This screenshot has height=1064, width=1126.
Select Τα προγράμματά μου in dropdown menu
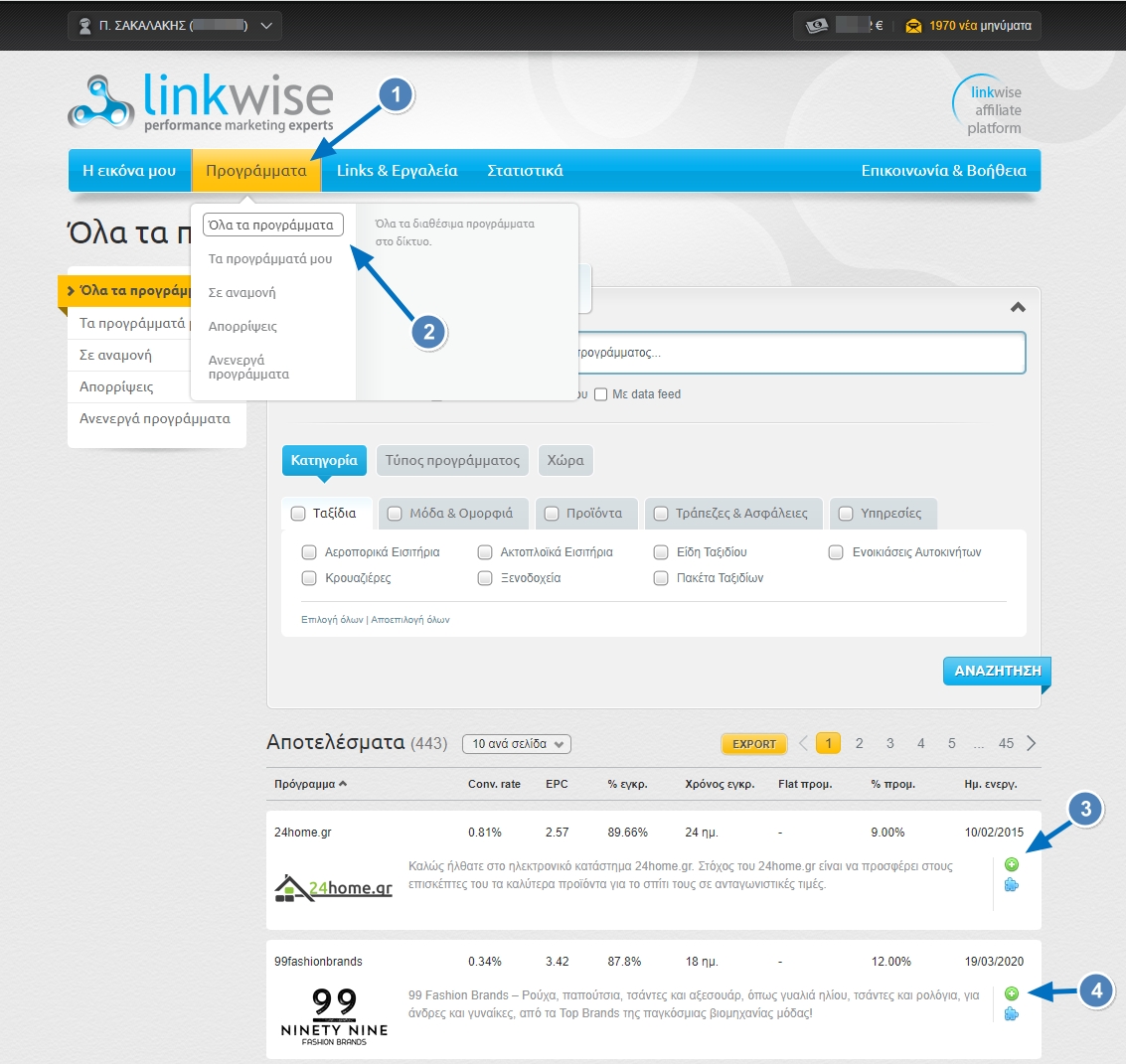[x=270, y=259]
